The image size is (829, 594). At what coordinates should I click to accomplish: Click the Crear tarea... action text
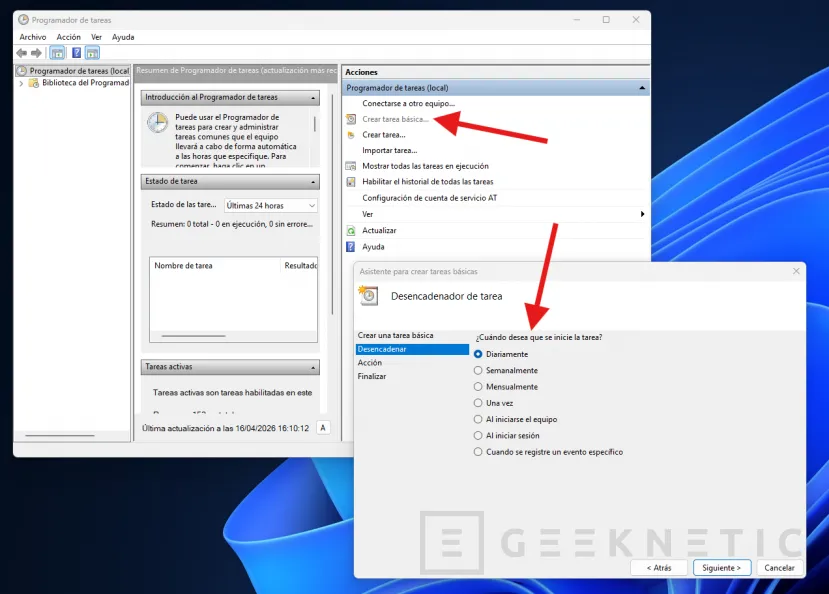[x=384, y=135]
